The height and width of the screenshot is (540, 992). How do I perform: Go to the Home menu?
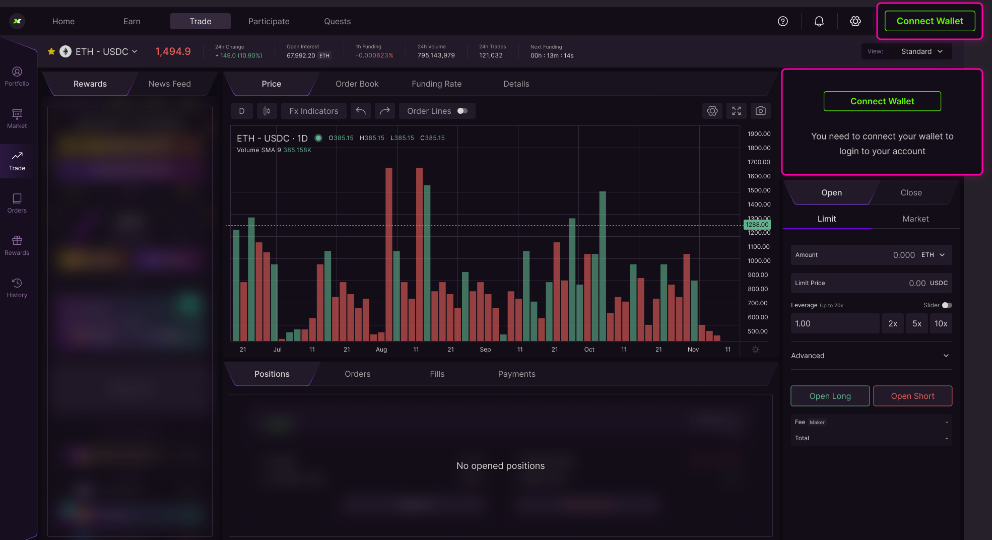(63, 21)
